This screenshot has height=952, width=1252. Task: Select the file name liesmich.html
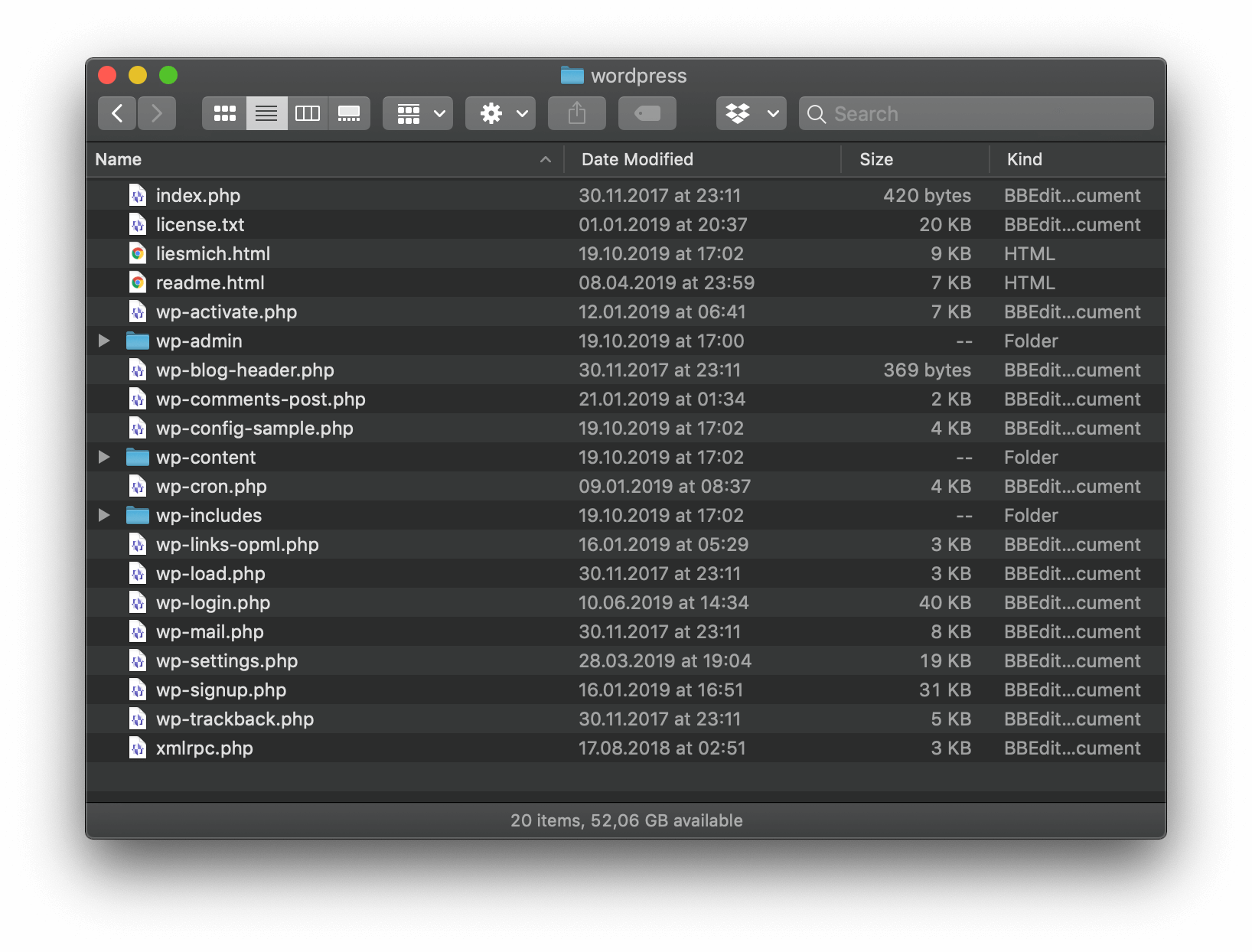coord(213,253)
